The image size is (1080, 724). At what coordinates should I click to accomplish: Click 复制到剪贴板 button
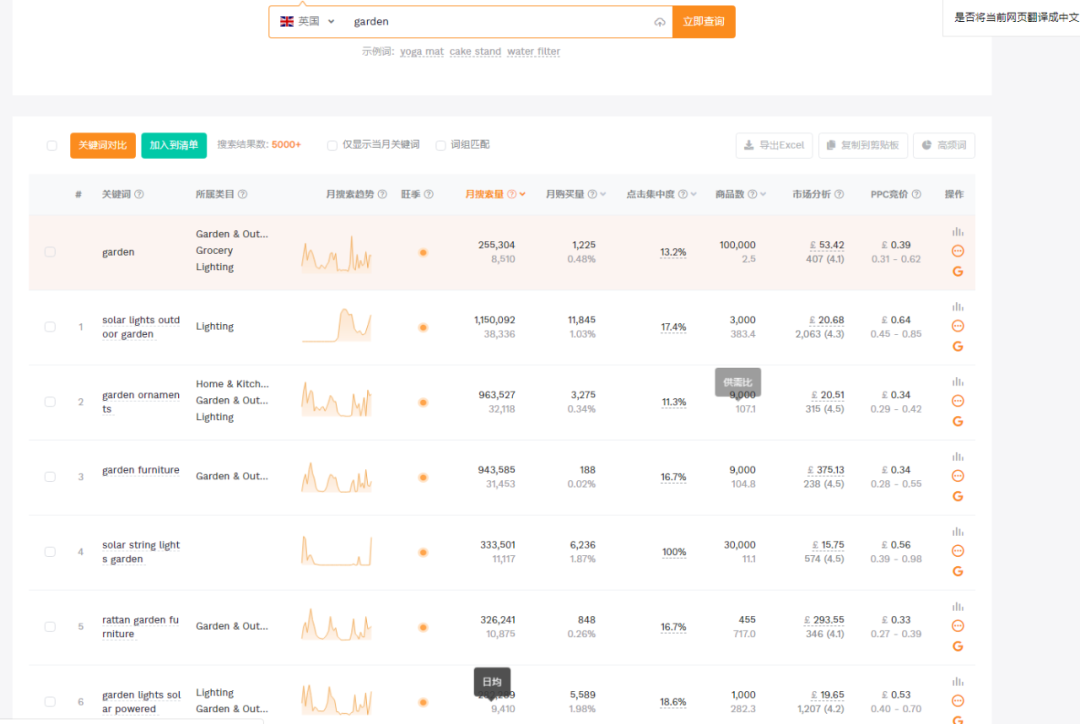click(862, 145)
